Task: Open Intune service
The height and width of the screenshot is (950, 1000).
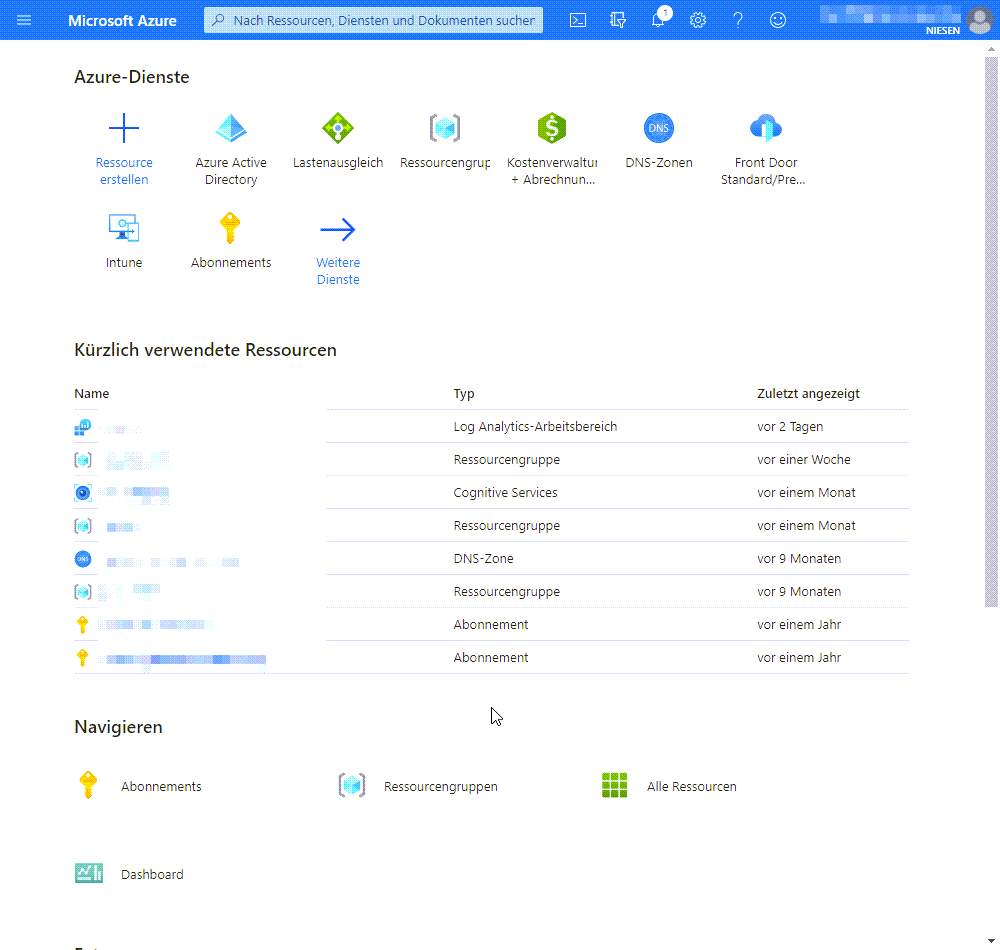Action: pos(124,241)
